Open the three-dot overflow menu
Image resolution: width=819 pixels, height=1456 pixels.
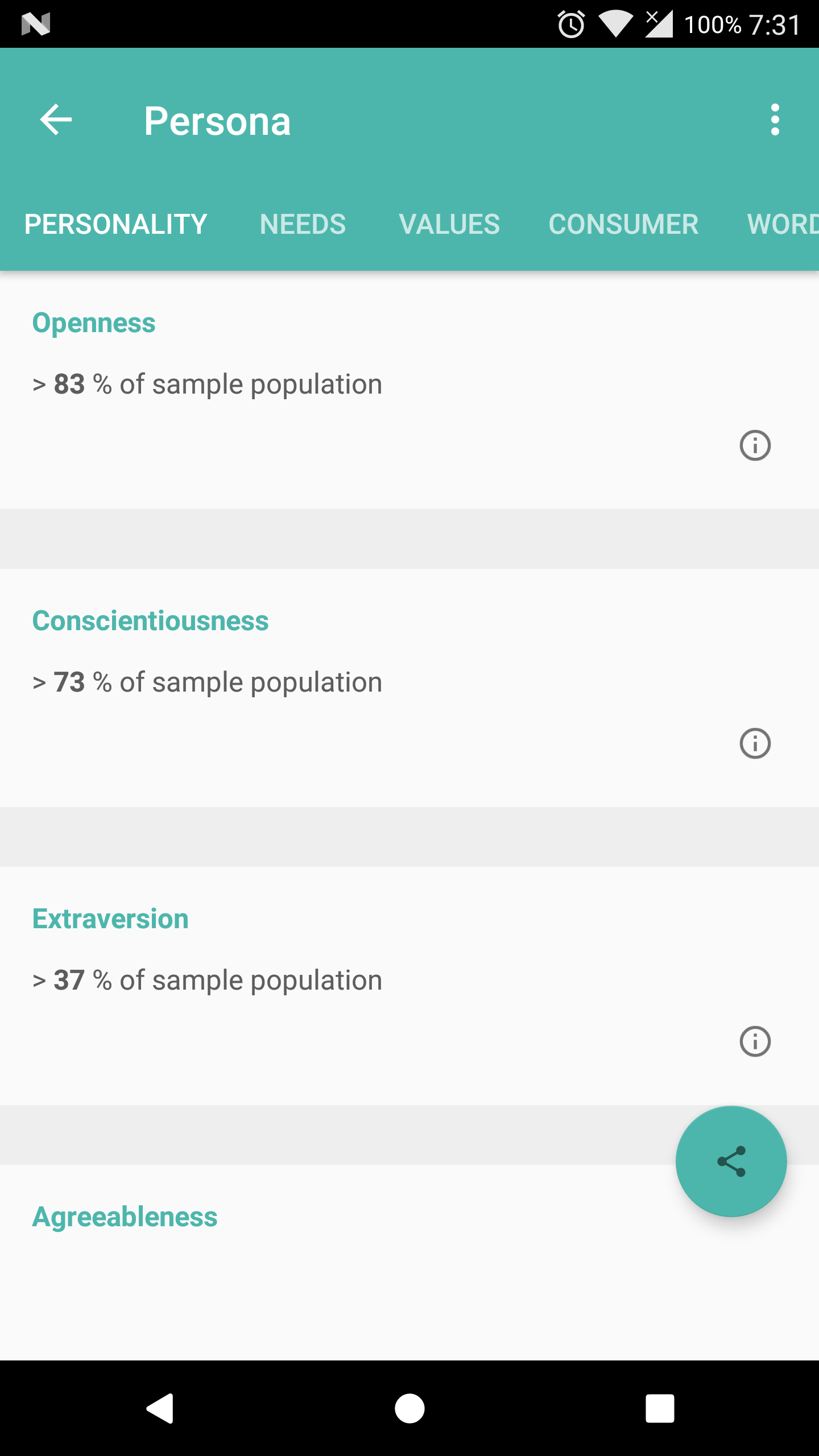(x=775, y=120)
